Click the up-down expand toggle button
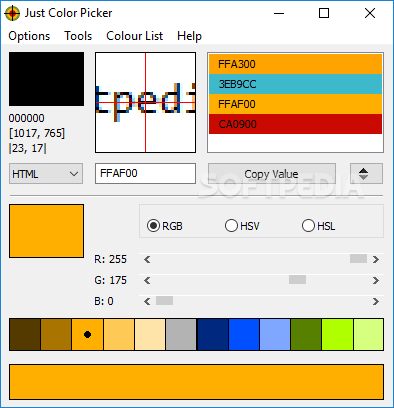This screenshot has width=394, height=408. tap(366, 174)
